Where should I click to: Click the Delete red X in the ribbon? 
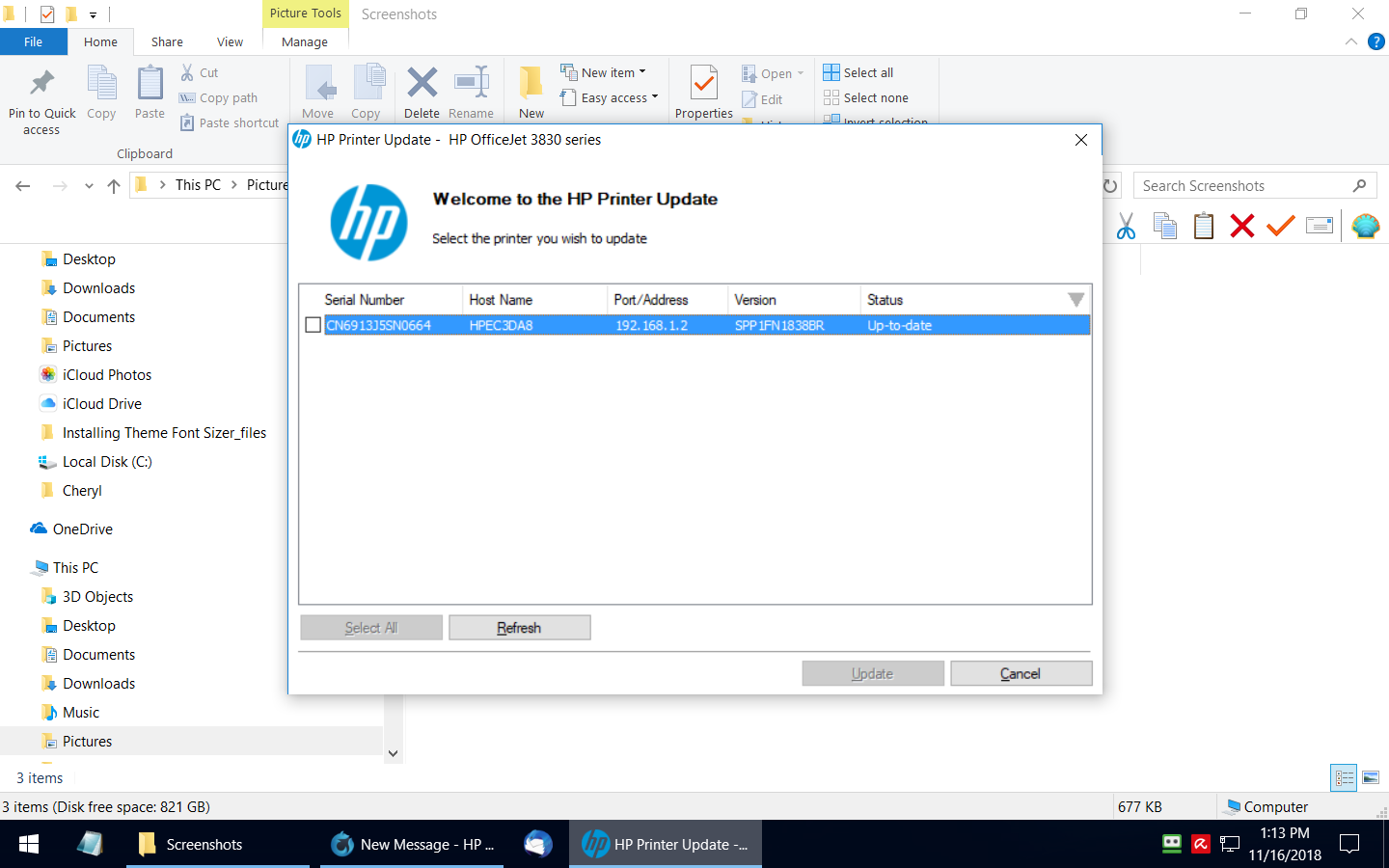[x=422, y=93]
